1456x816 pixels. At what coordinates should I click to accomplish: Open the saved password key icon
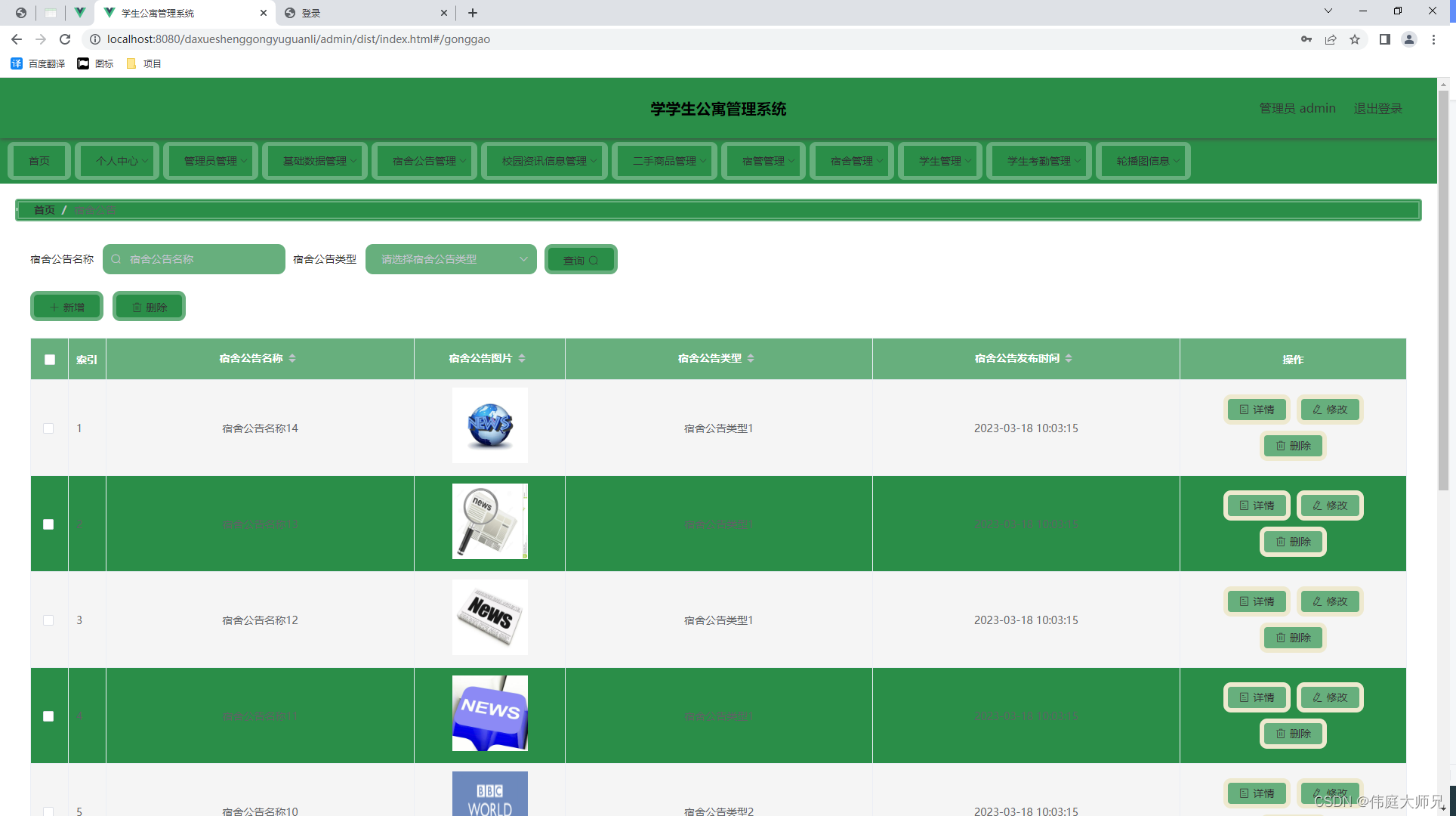tap(1306, 39)
